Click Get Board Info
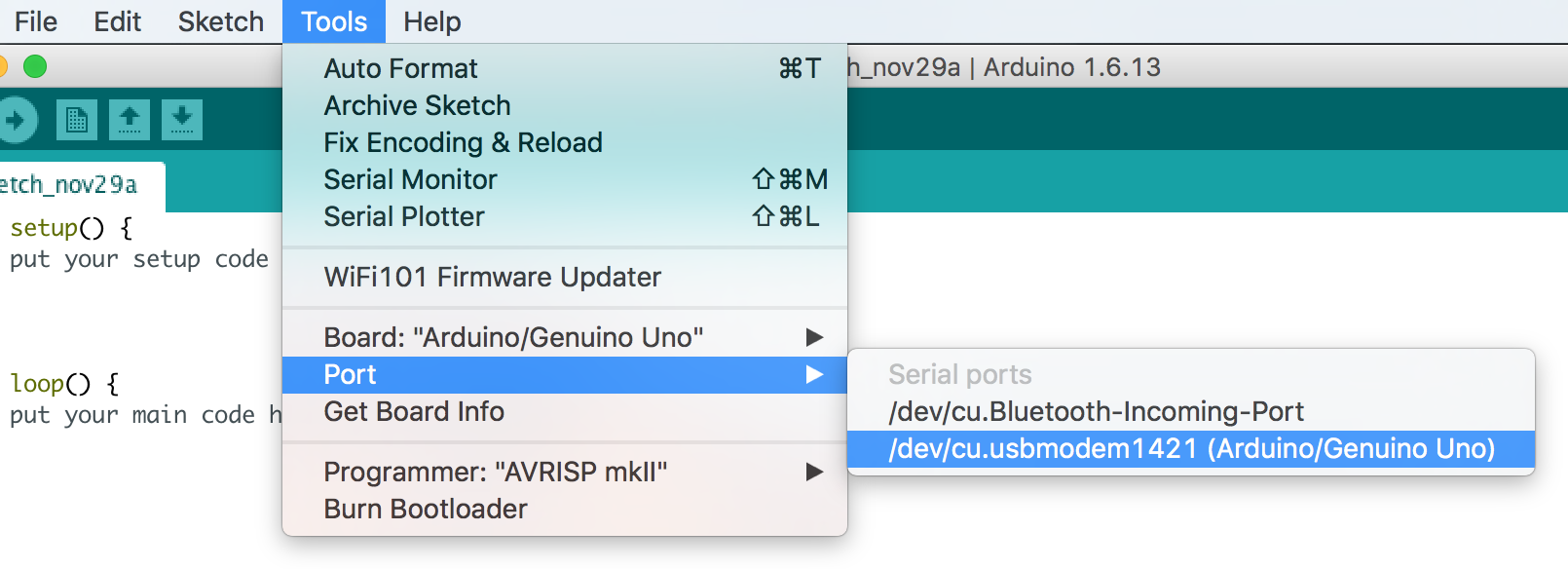 click(414, 412)
